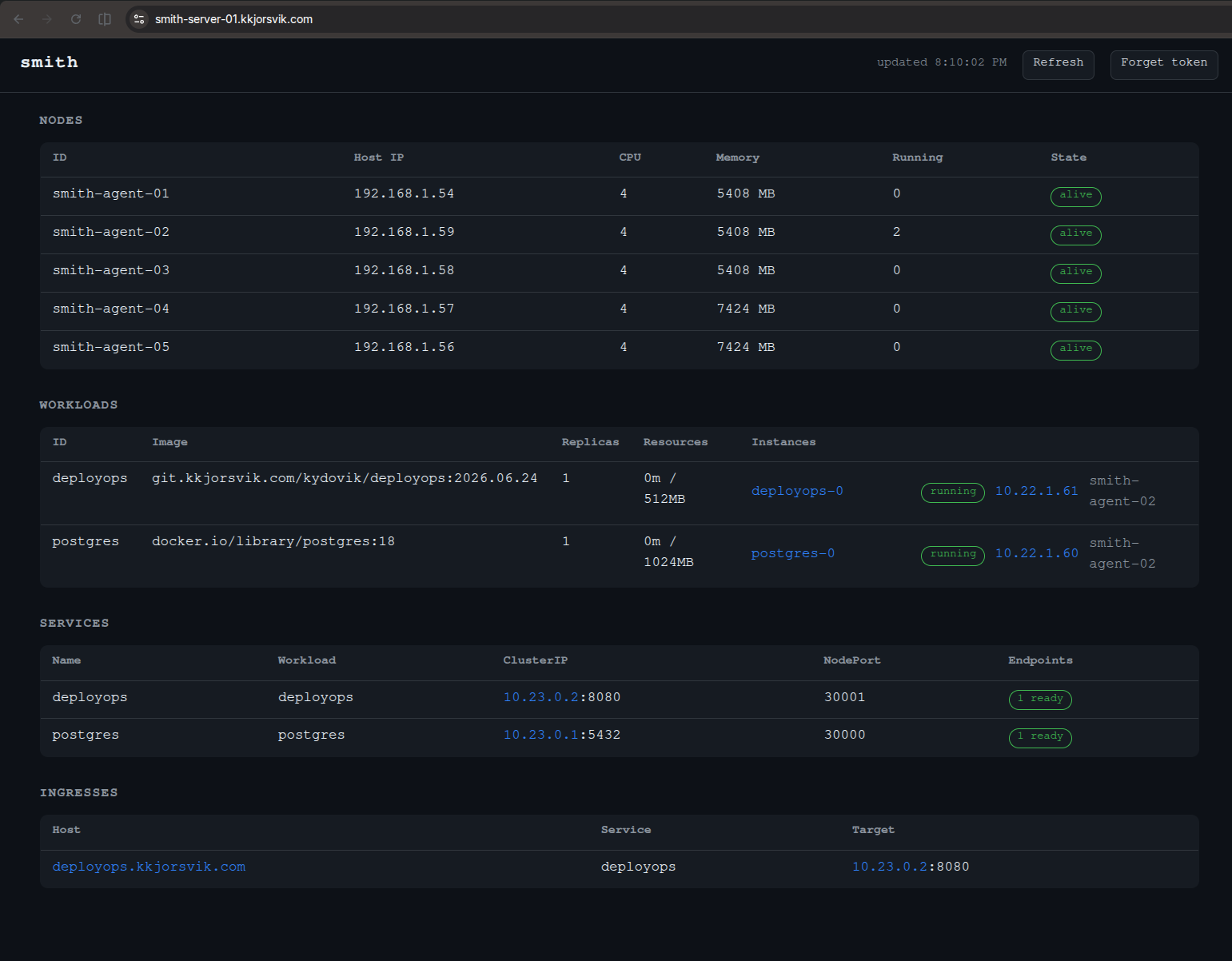The width and height of the screenshot is (1232, 961).
Task: Click deployops name in Services table
Action: click(90, 697)
